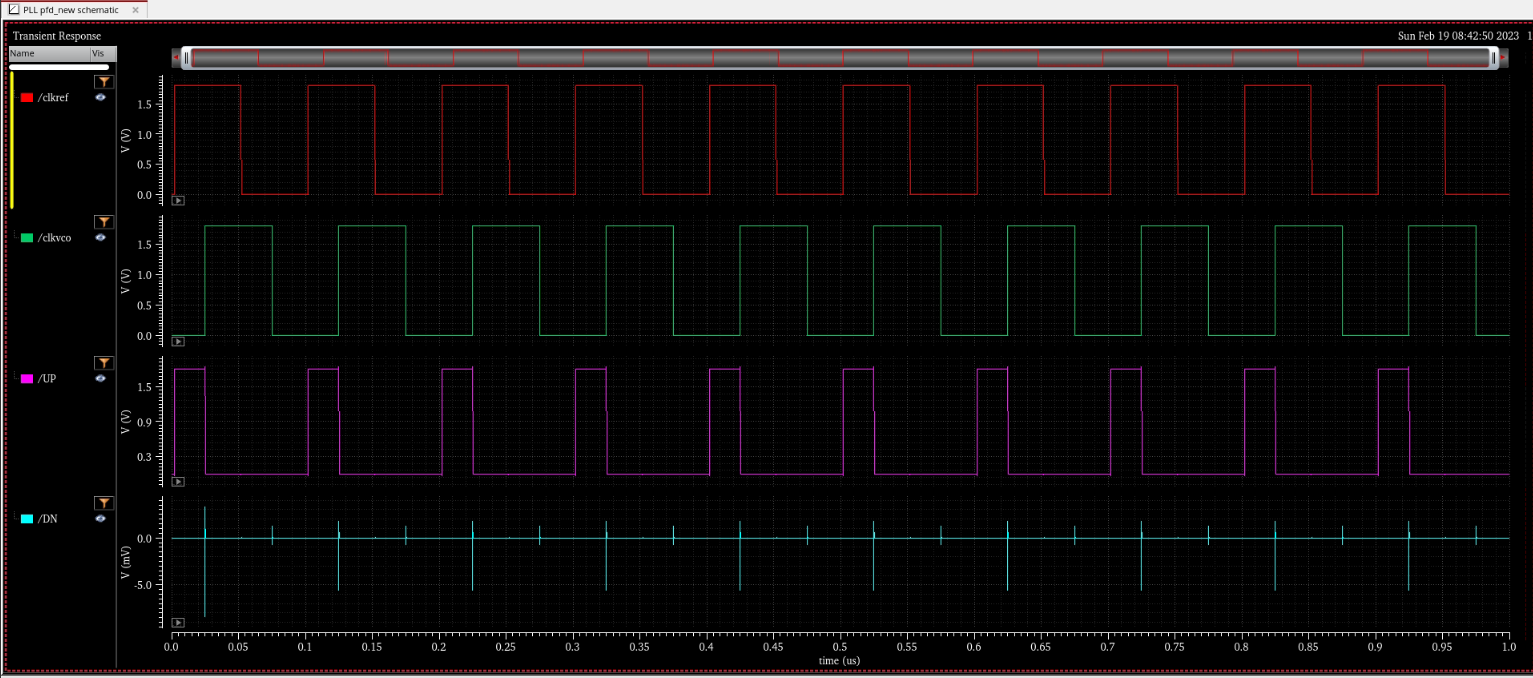Viewport: 1533px width, 678px height.
Task: Click the filter funnel icon for /UP
Action: click(103, 363)
